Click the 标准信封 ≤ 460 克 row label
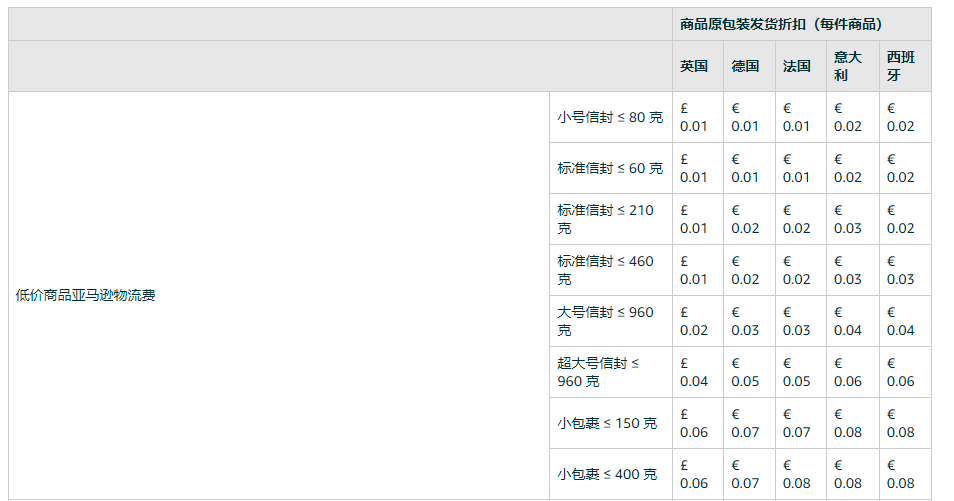The width and height of the screenshot is (954, 501). coord(606,270)
